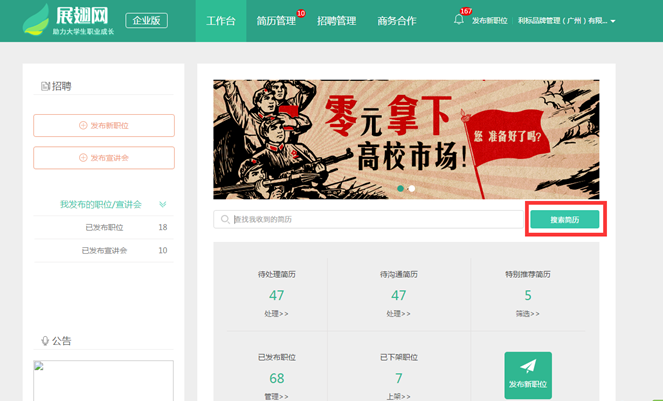Image resolution: width=665 pixels, height=401 pixels.
Task: Click 处理>> under 待处理简历
Action: tap(277, 314)
